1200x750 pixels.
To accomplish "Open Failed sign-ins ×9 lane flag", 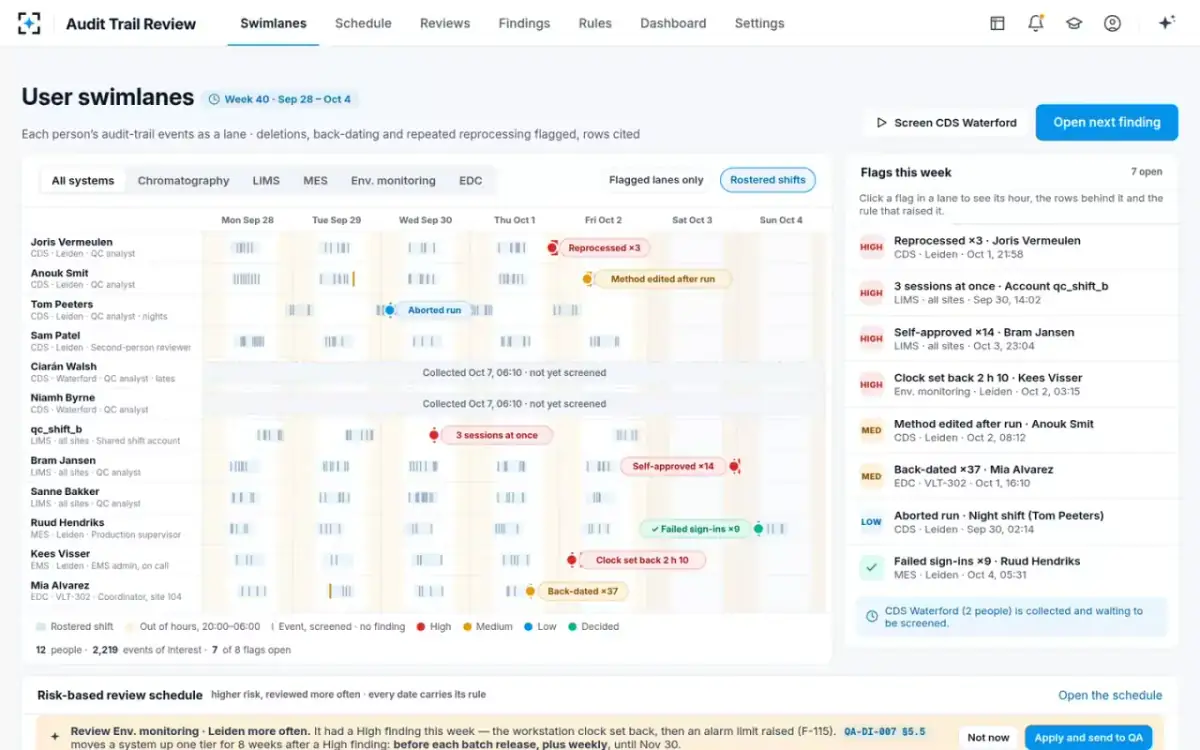I will coord(695,528).
